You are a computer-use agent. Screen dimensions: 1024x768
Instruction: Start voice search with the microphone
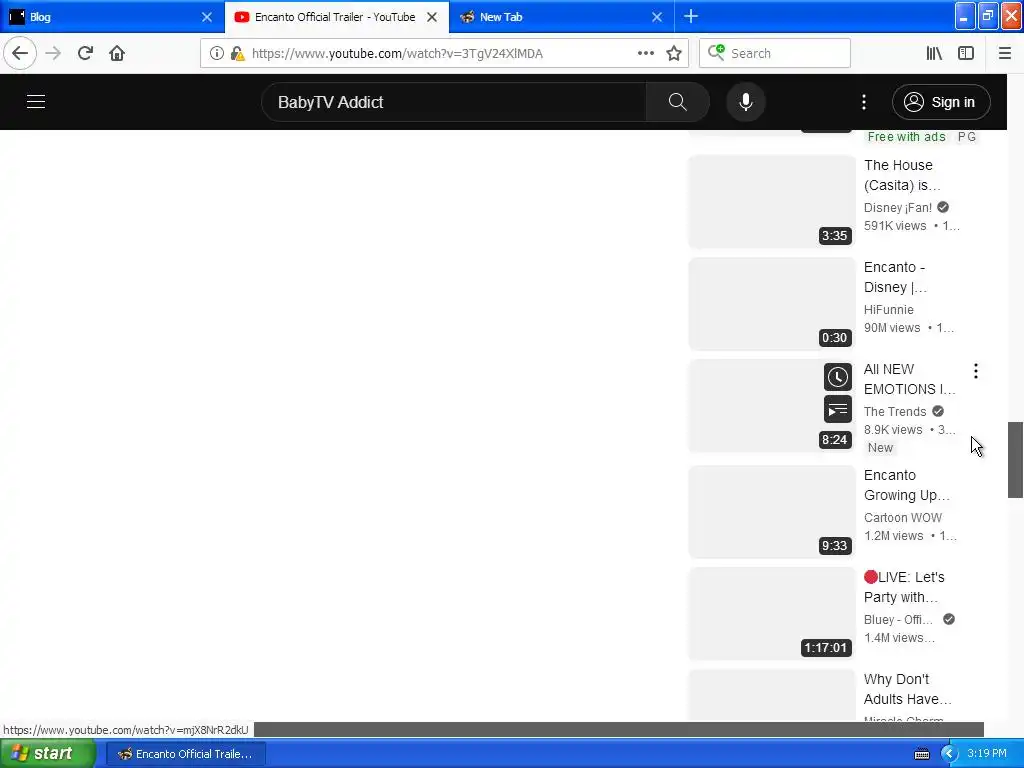point(746,102)
